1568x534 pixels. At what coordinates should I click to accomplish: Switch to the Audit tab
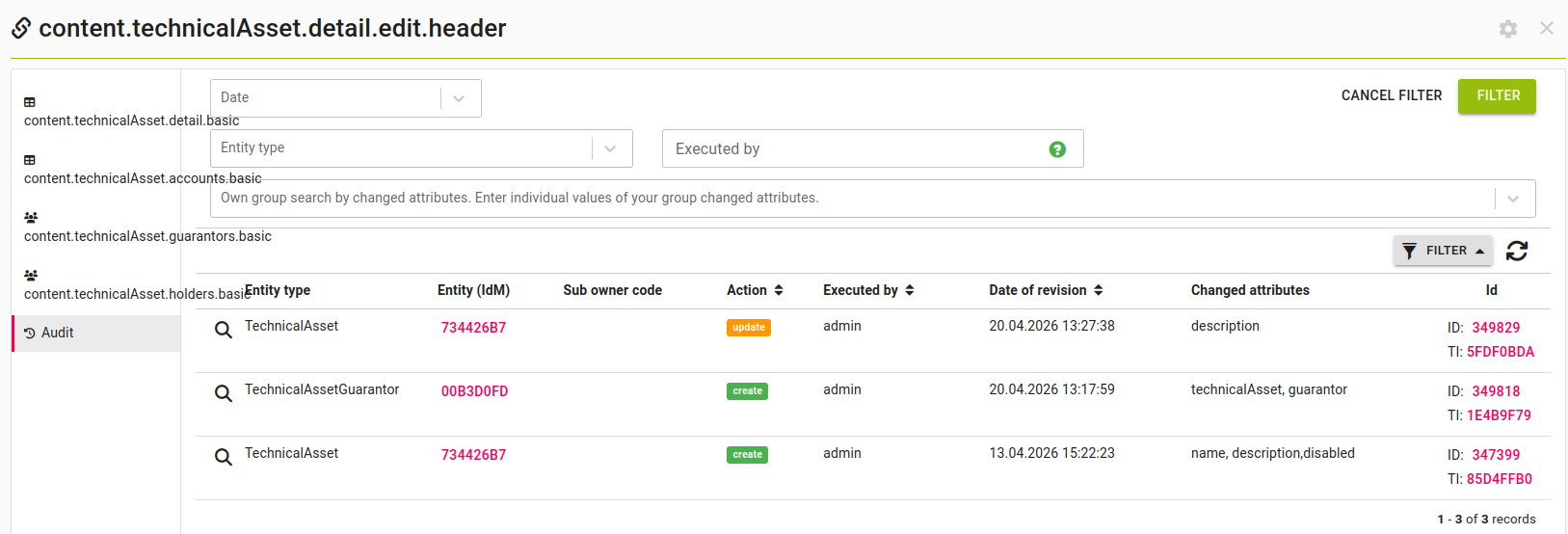[58, 333]
